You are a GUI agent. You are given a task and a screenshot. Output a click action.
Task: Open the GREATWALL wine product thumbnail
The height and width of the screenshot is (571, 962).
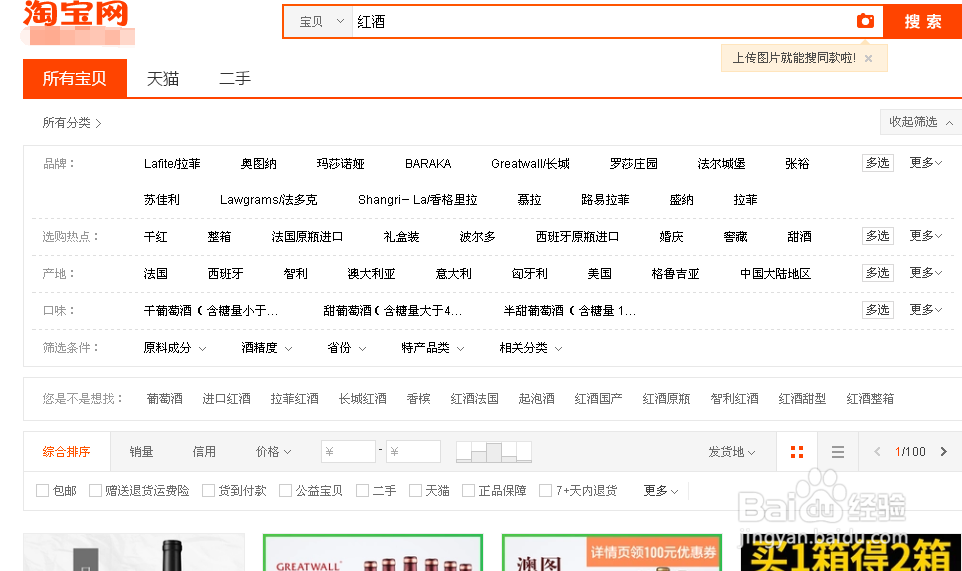pos(373,553)
